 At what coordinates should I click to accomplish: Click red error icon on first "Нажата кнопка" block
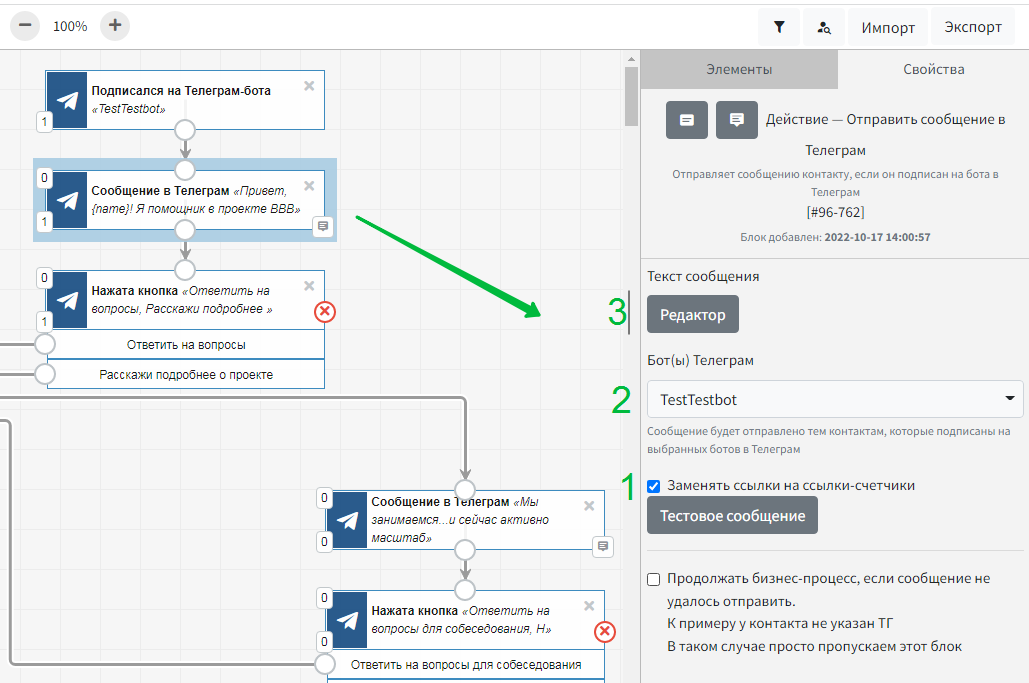pos(325,312)
